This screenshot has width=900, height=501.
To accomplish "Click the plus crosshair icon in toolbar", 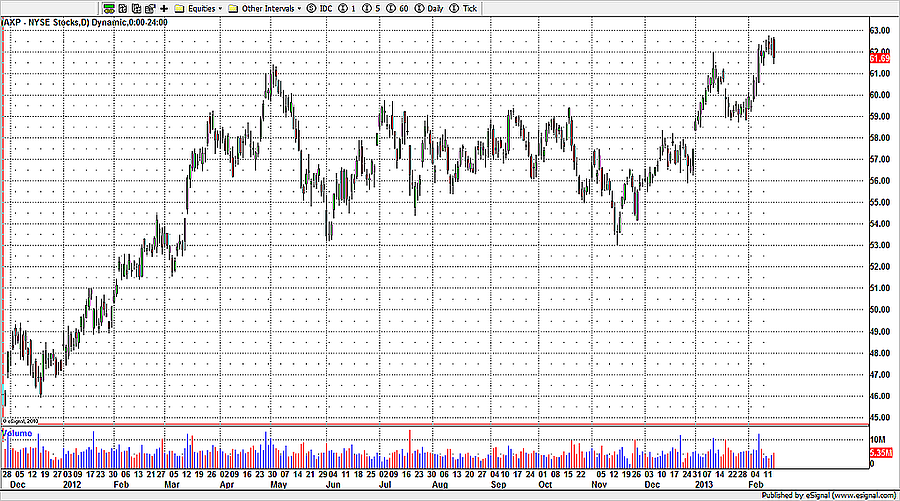I will click(164, 8).
